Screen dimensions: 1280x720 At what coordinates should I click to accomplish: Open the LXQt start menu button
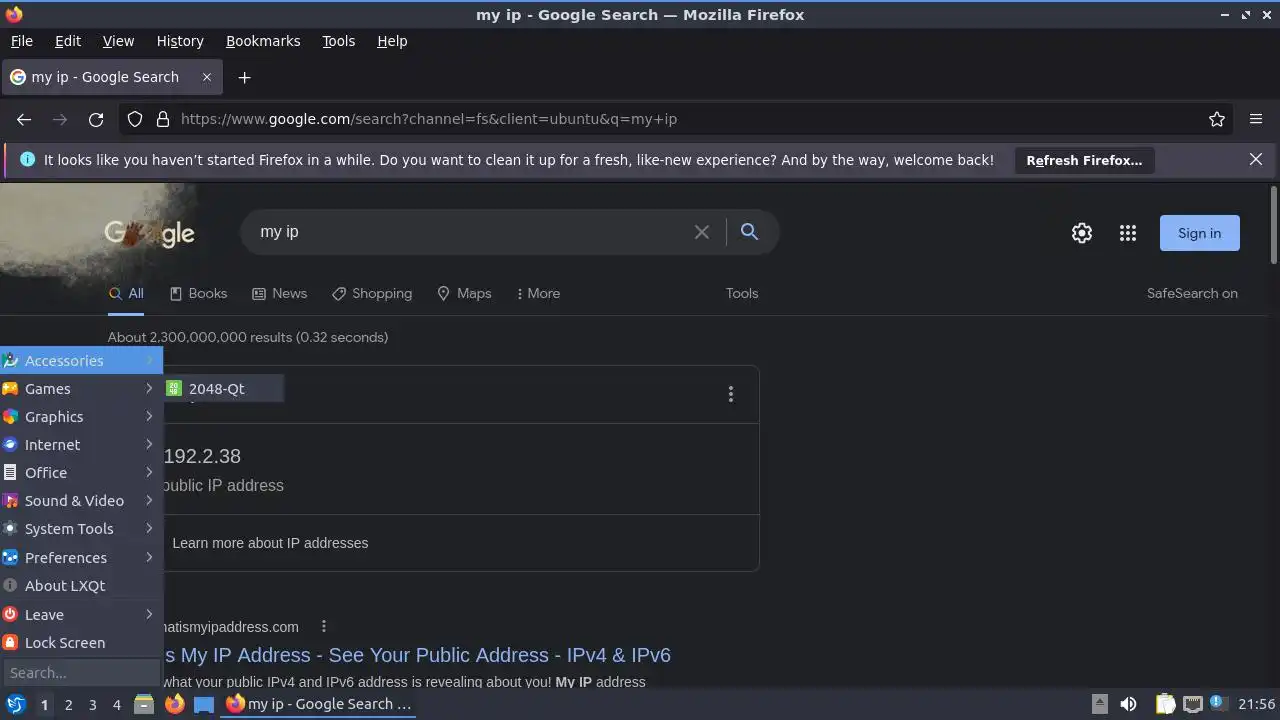tap(16, 704)
